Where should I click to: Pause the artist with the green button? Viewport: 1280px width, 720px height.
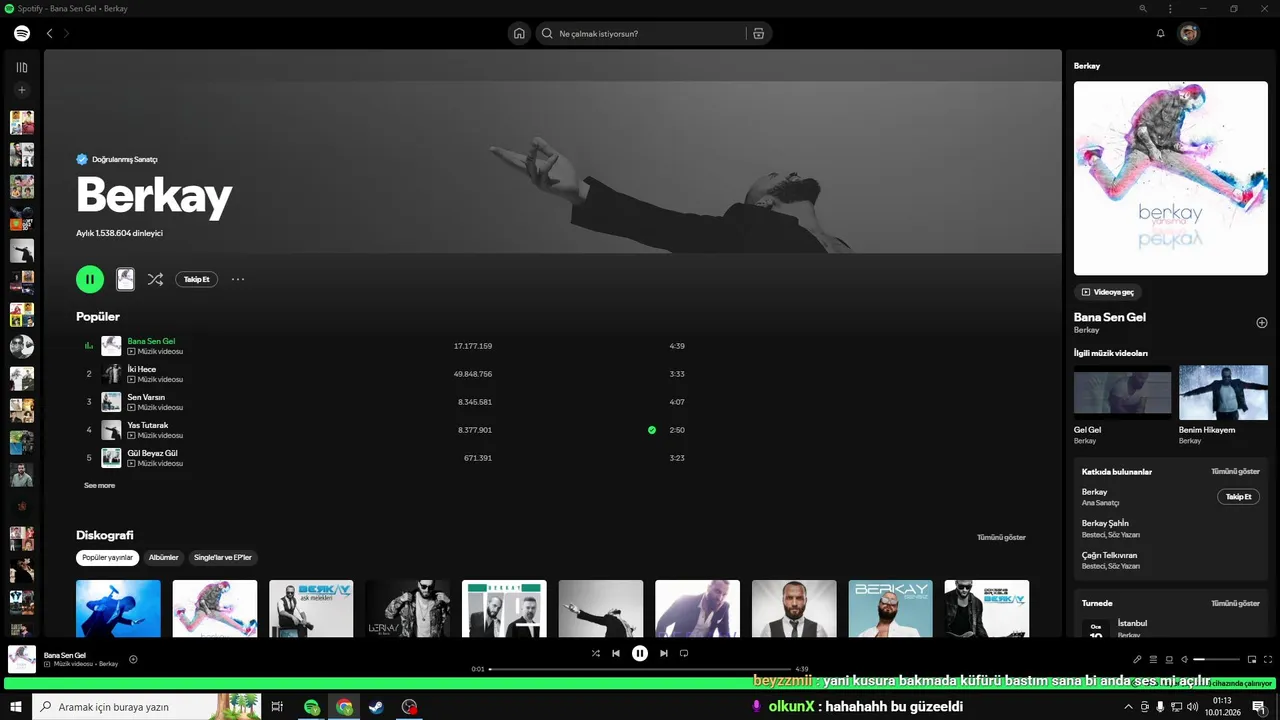[90, 279]
